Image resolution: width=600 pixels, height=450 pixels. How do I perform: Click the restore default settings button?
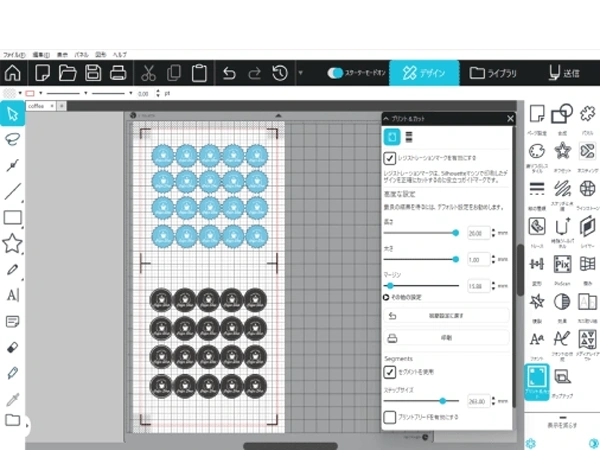pos(447,315)
